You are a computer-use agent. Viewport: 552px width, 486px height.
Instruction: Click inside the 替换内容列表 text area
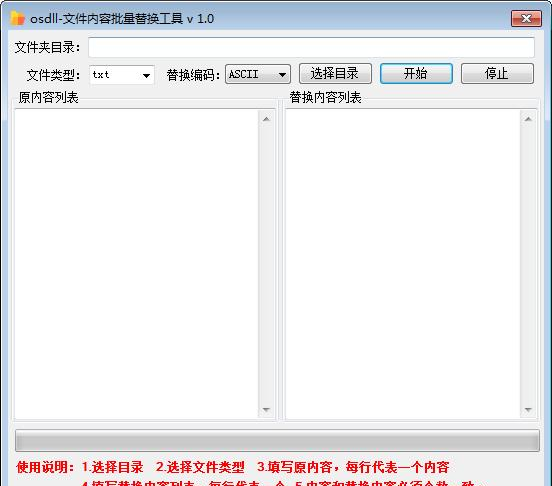pos(403,264)
